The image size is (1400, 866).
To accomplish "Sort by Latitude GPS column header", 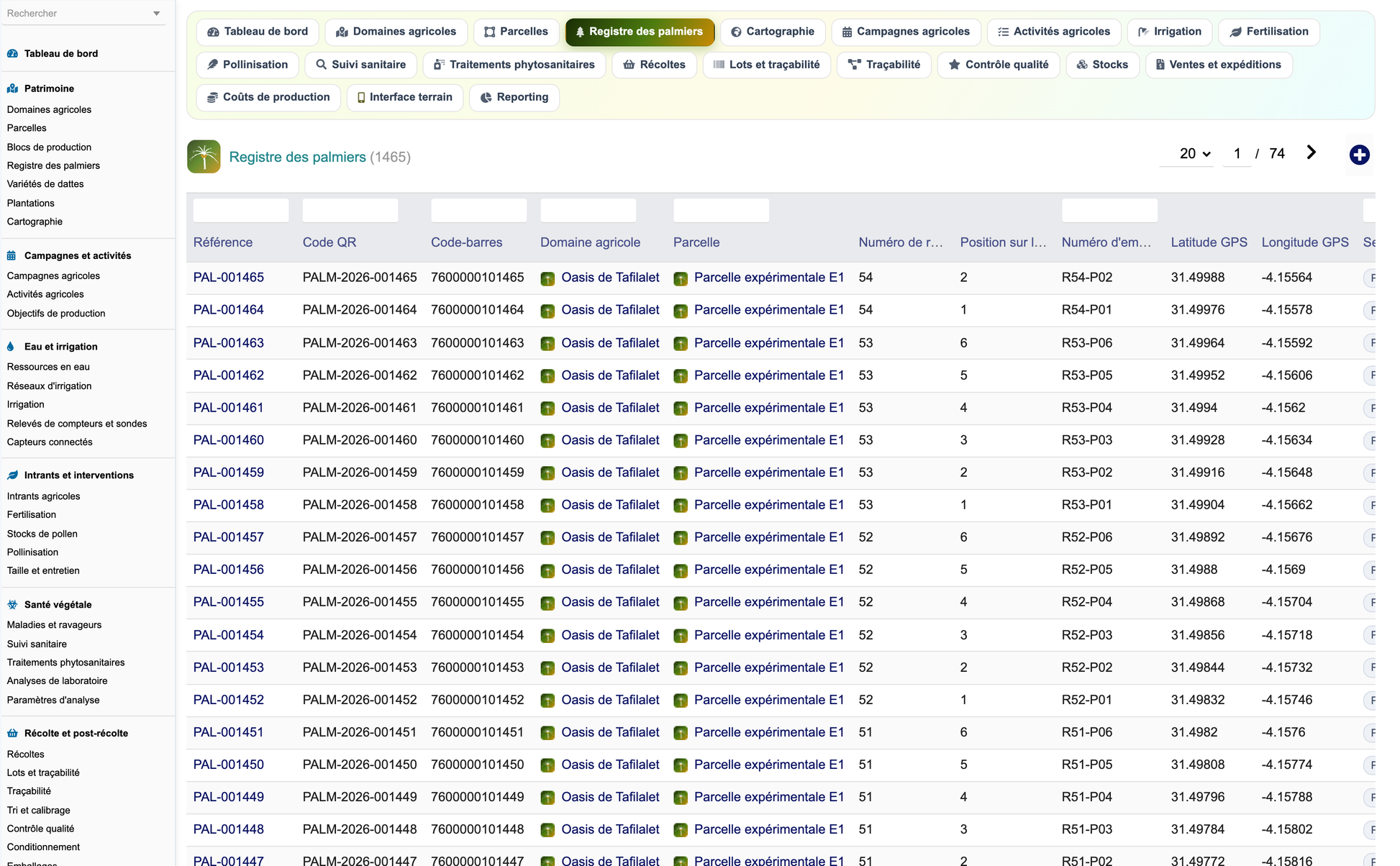I will [1209, 242].
